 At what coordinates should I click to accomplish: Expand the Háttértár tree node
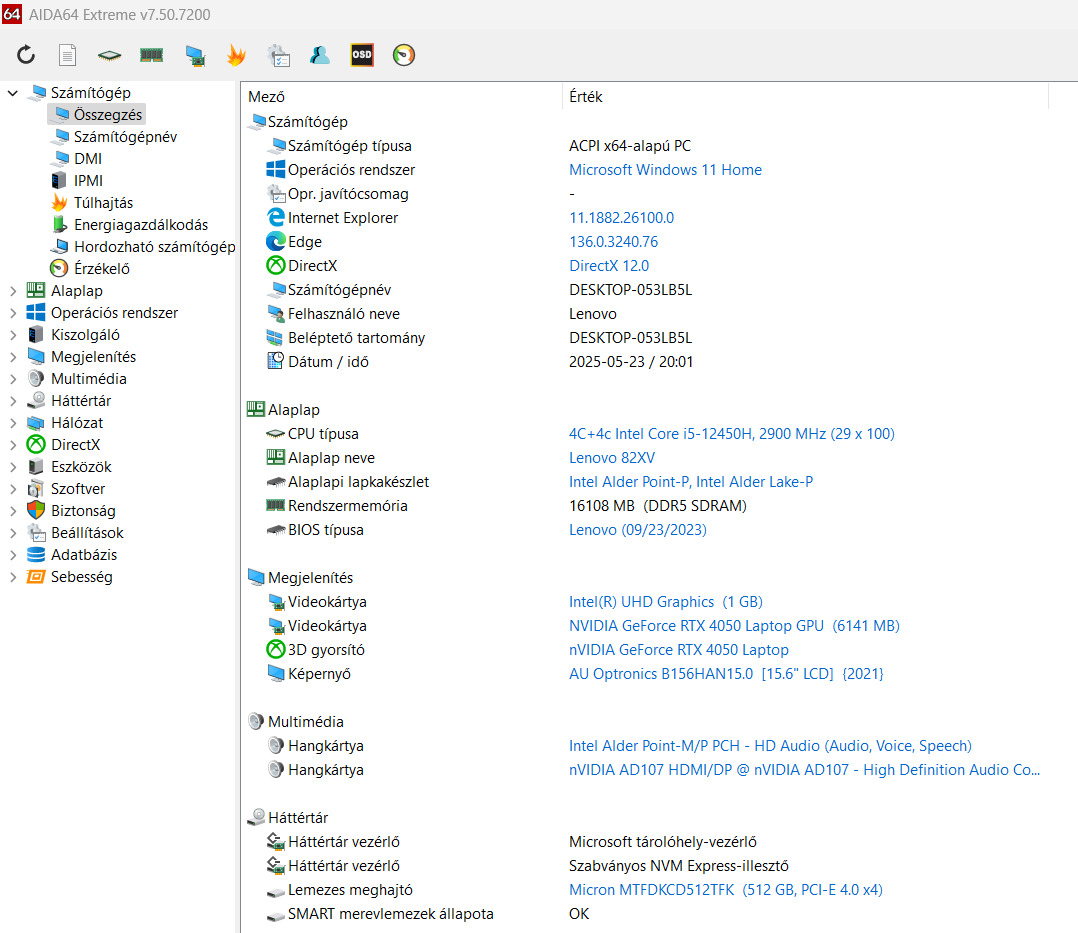coord(12,401)
